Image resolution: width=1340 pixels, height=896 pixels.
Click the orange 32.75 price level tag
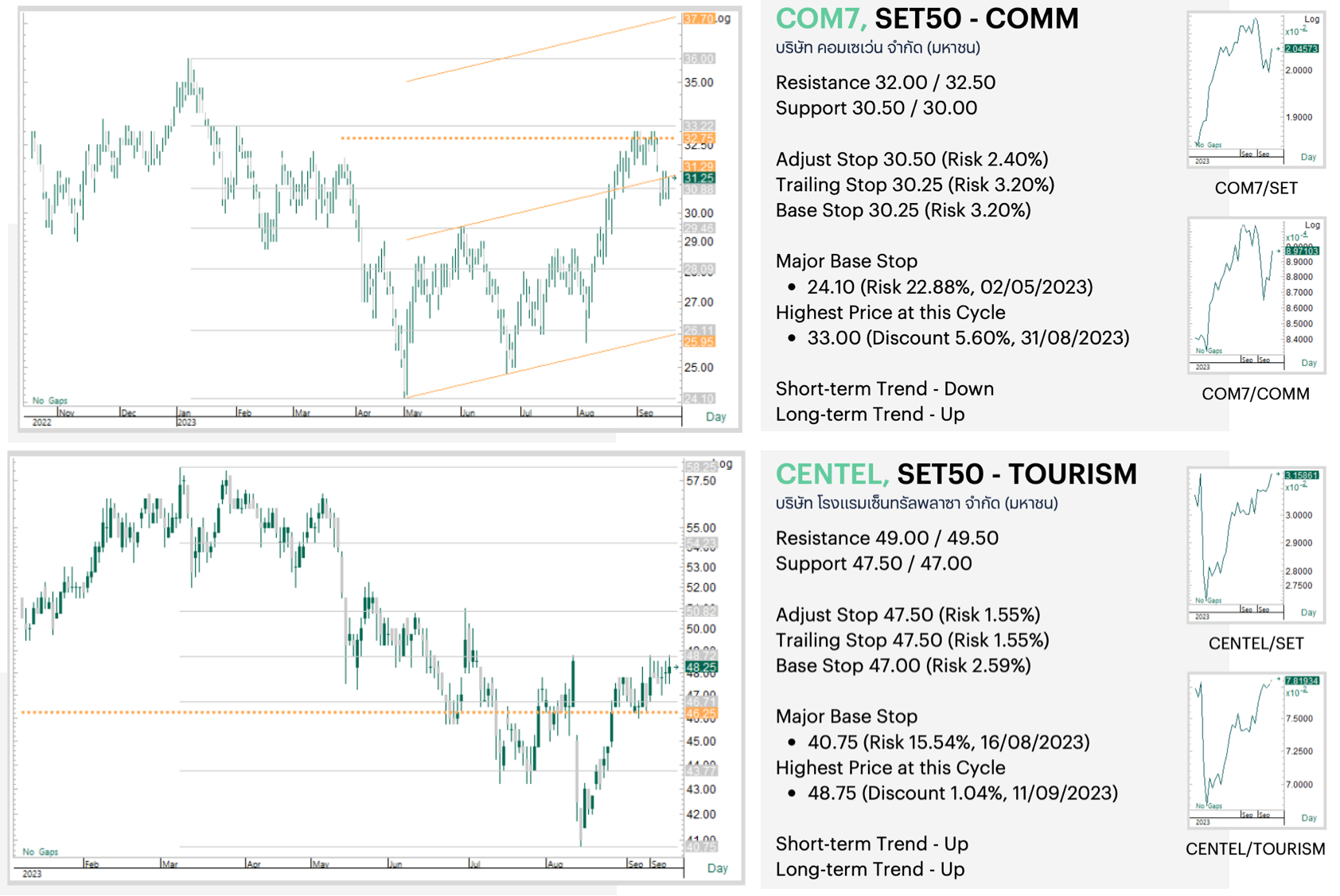699,138
